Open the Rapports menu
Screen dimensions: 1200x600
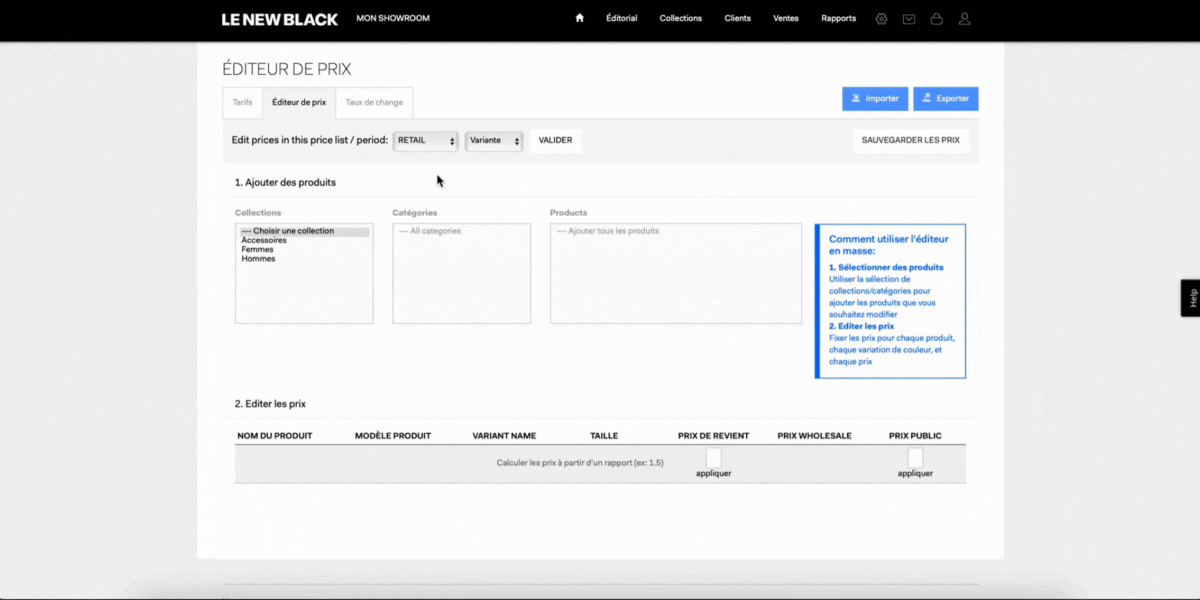pyautogui.click(x=838, y=18)
